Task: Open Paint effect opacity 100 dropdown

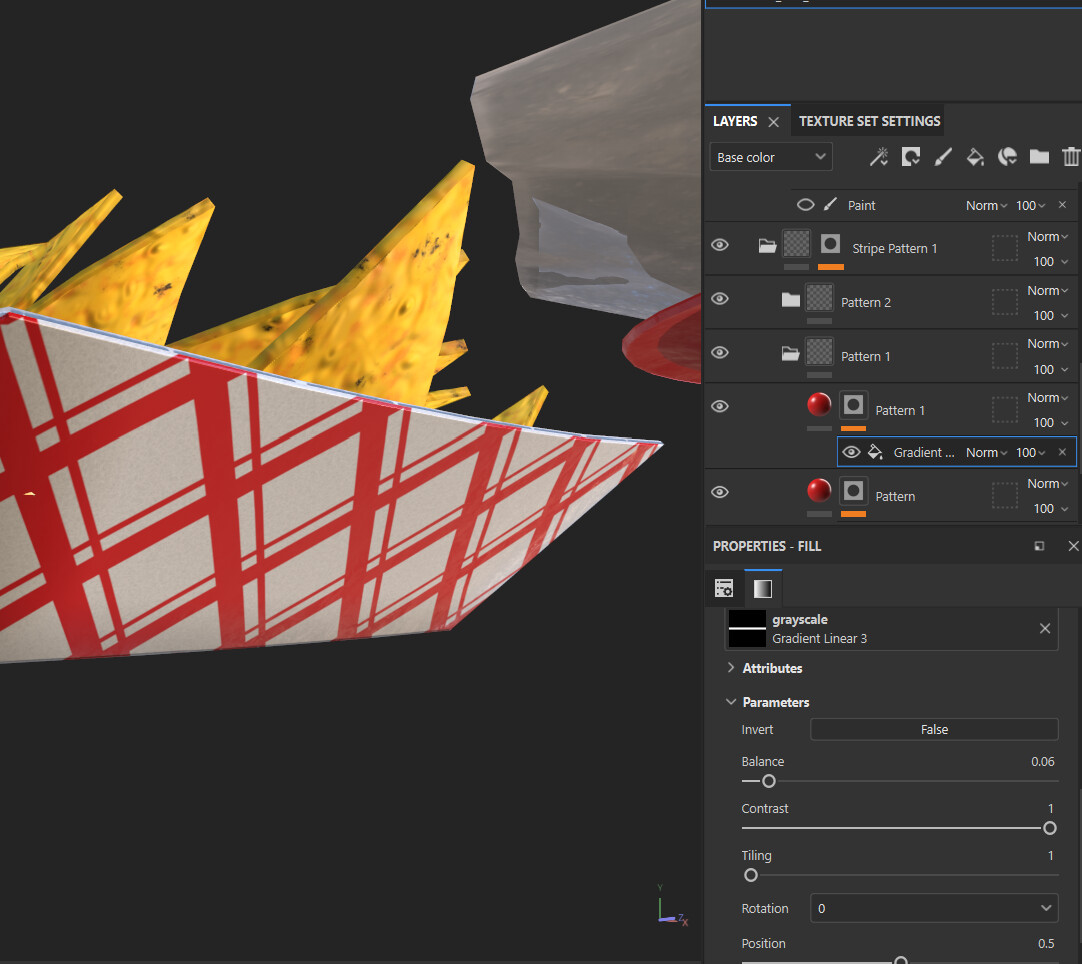Action: 1030,206
